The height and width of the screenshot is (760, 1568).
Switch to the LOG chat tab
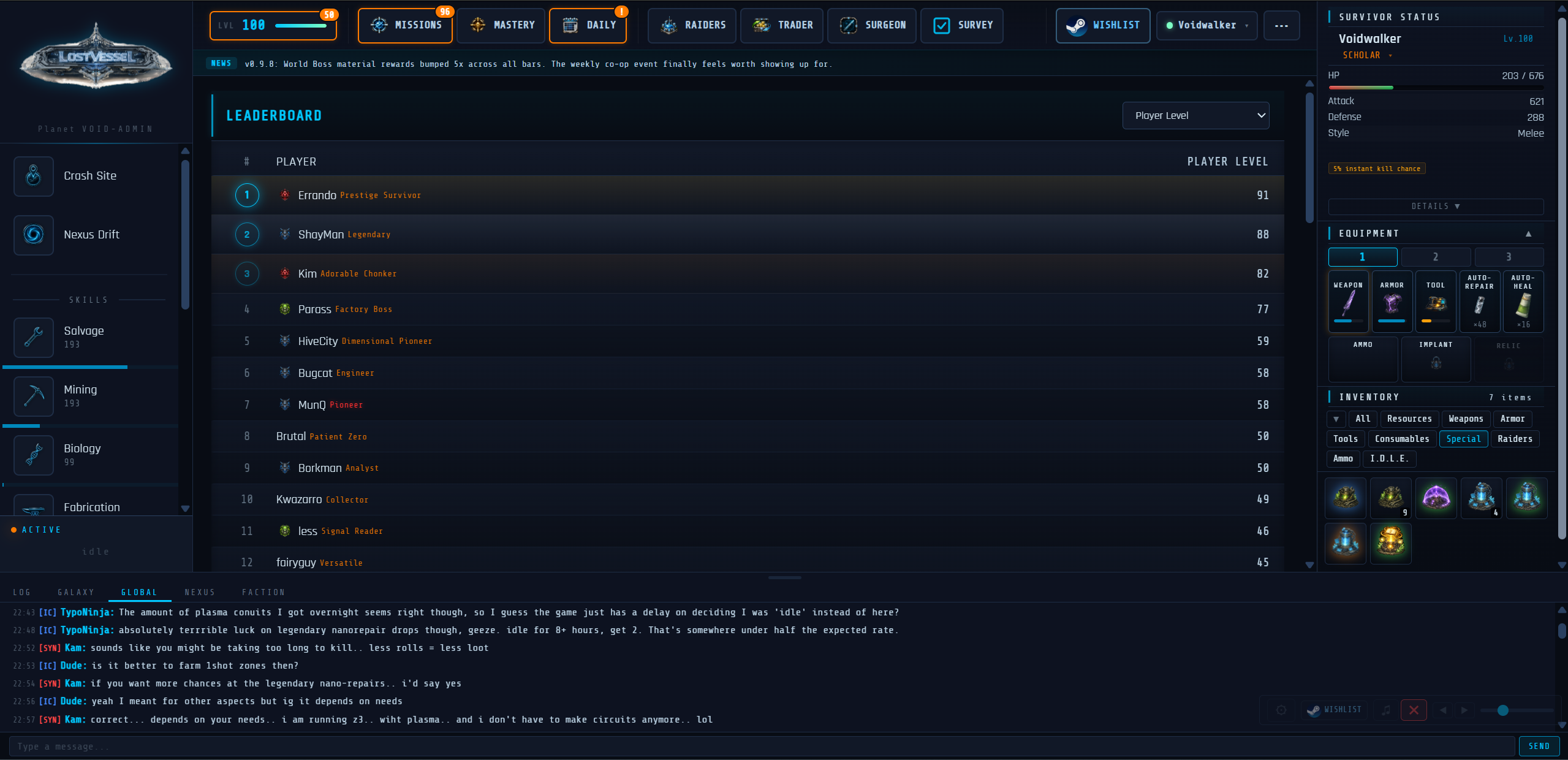pos(21,593)
